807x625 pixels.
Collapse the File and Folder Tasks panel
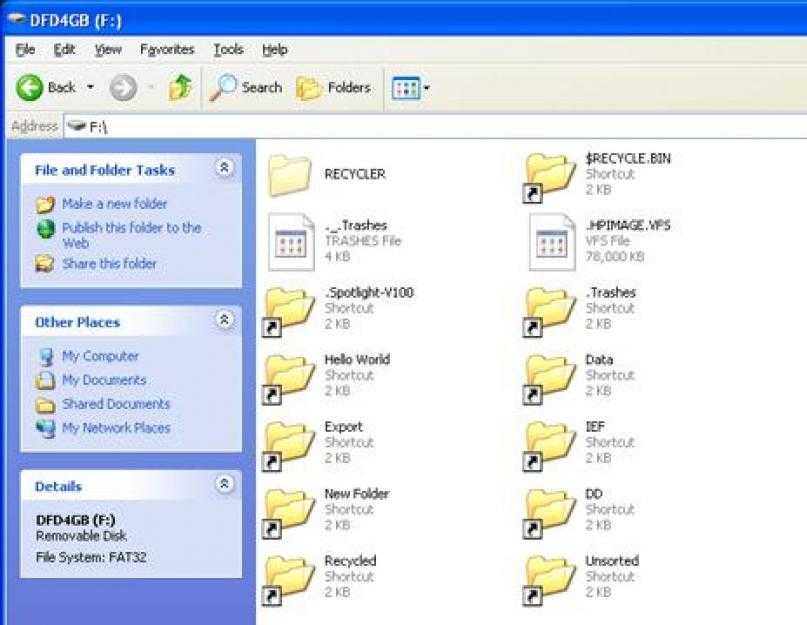[x=224, y=167]
